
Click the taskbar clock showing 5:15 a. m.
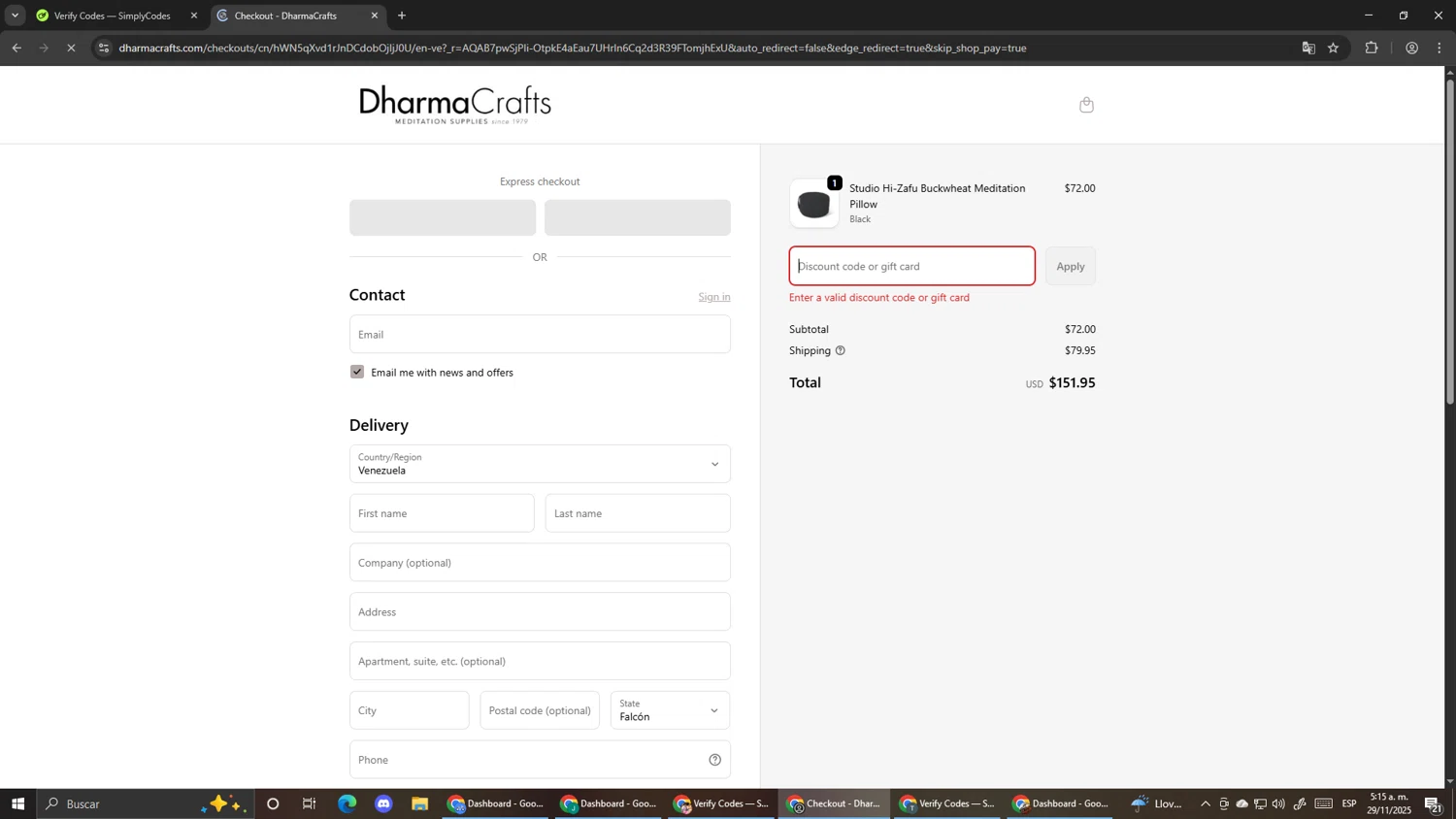pyautogui.click(x=1390, y=803)
